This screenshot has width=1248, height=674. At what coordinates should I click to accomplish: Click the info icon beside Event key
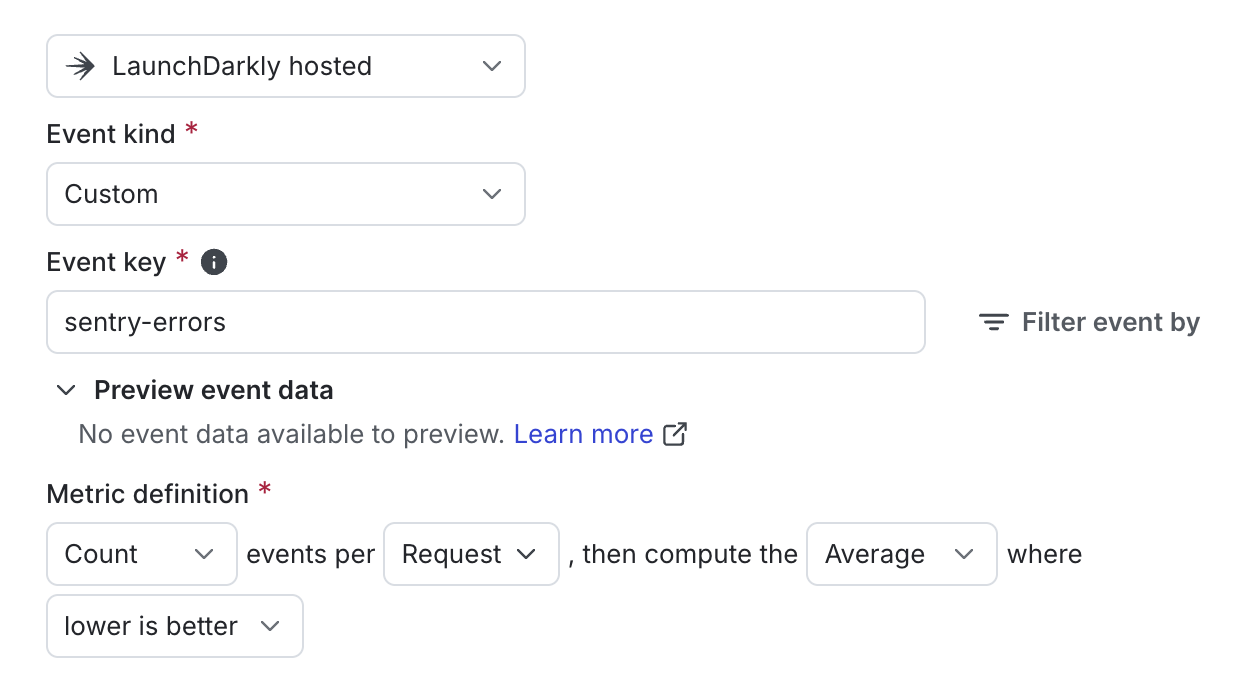point(214,262)
